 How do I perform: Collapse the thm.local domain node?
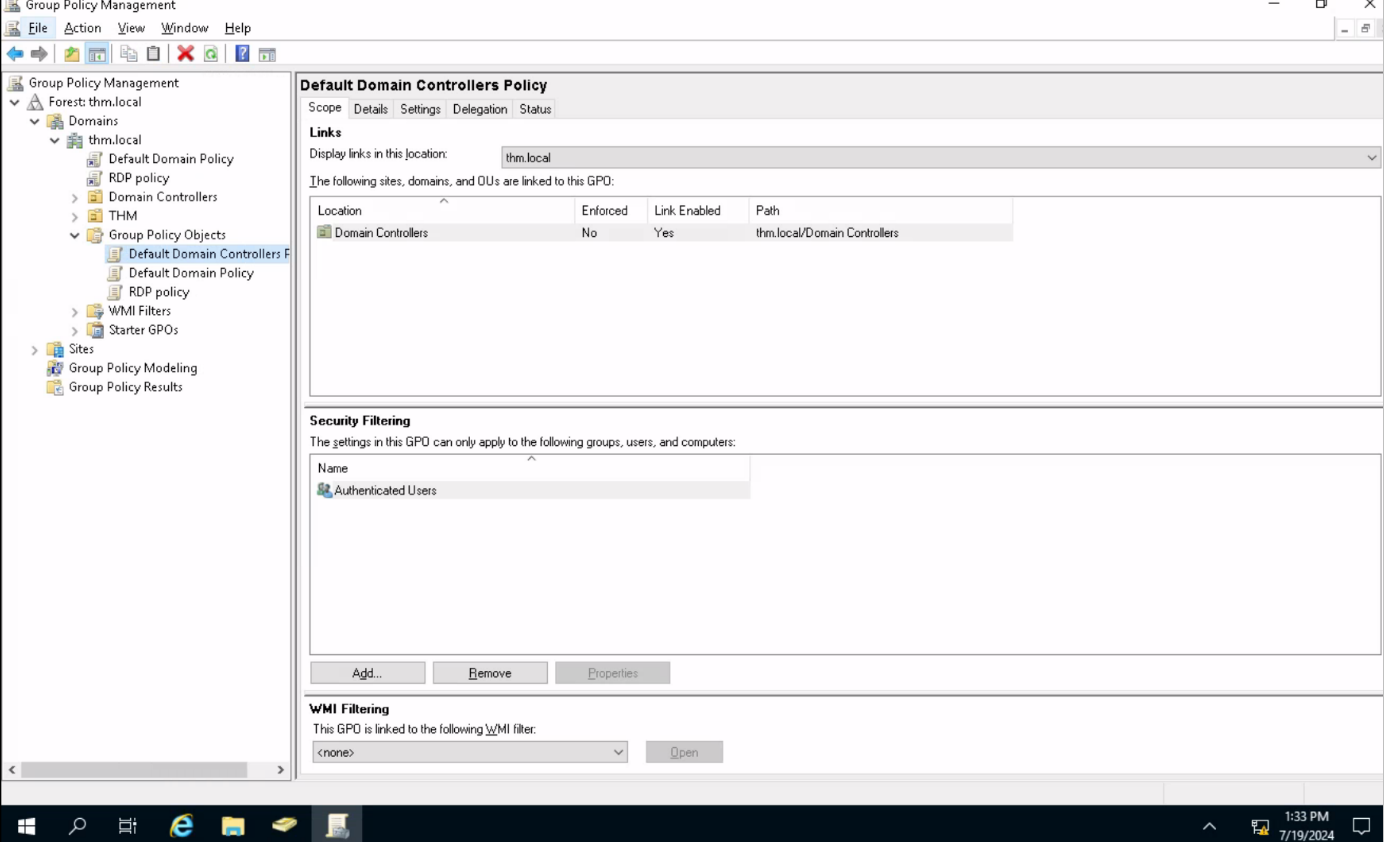pyautogui.click(x=55, y=140)
